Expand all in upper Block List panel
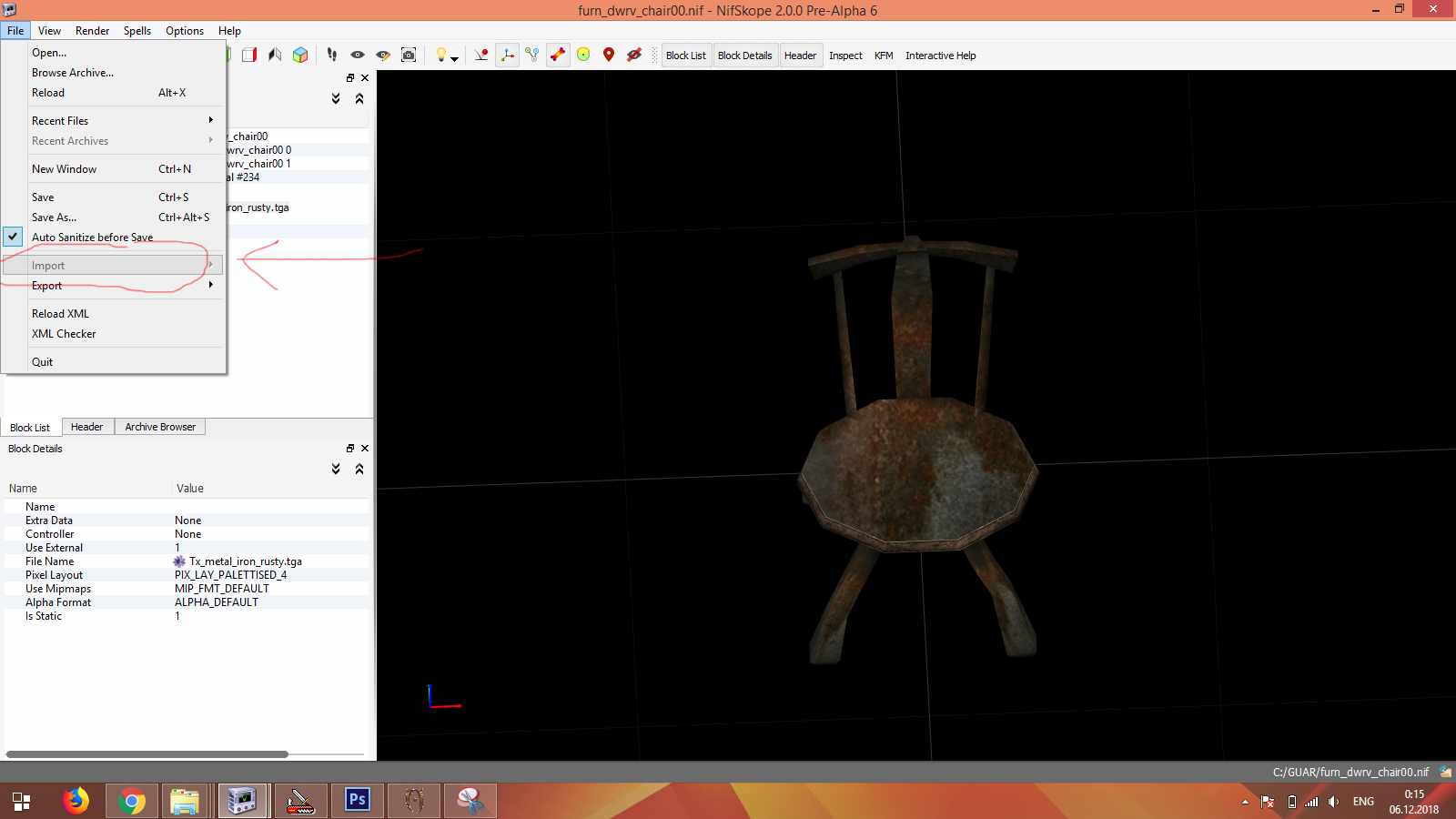The height and width of the screenshot is (819, 1456). point(336,98)
